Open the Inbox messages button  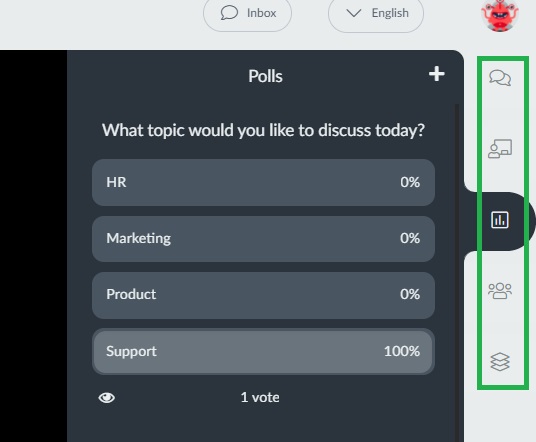247,14
